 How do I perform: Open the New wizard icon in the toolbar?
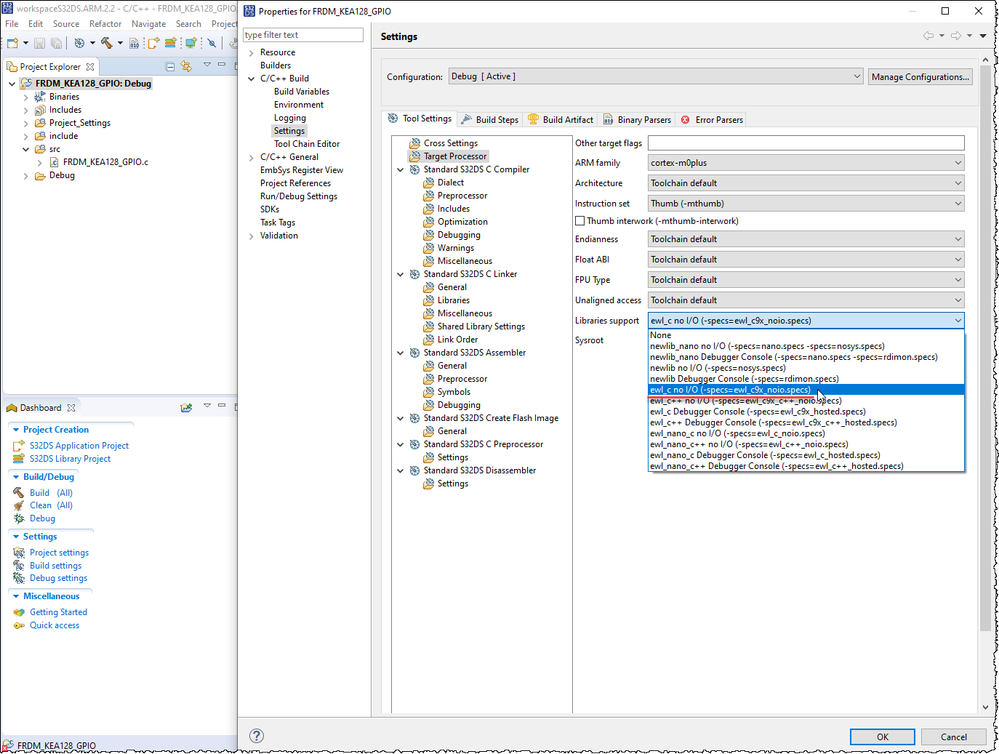pyautogui.click(x=13, y=42)
